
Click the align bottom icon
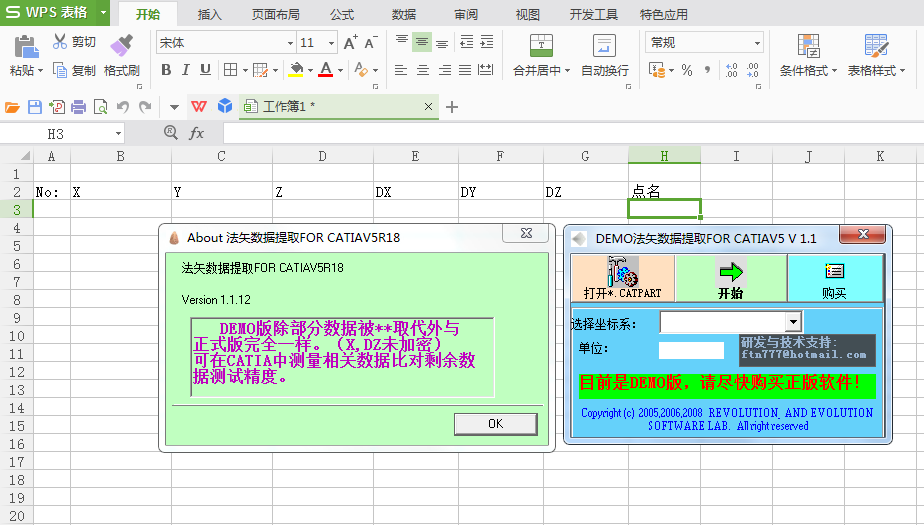click(x=442, y=42)
